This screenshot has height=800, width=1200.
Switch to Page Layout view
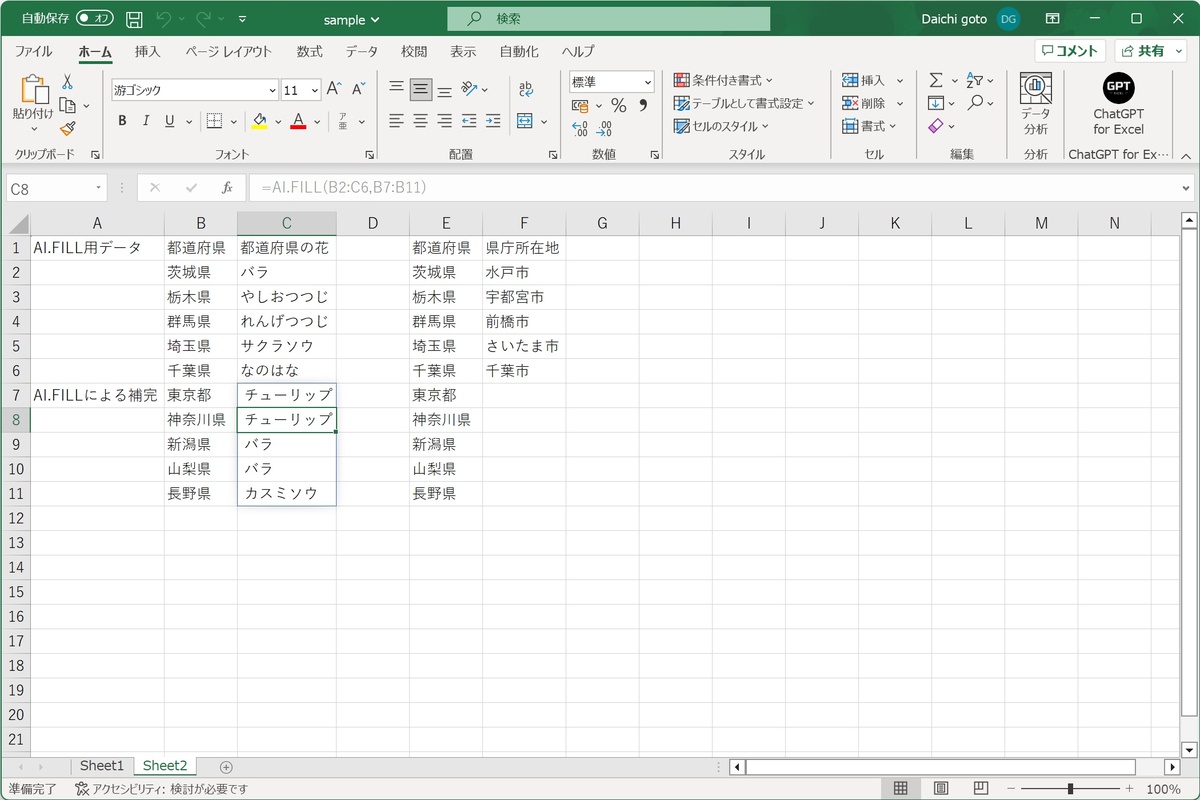pyautogui.click(x=941, y=789)
